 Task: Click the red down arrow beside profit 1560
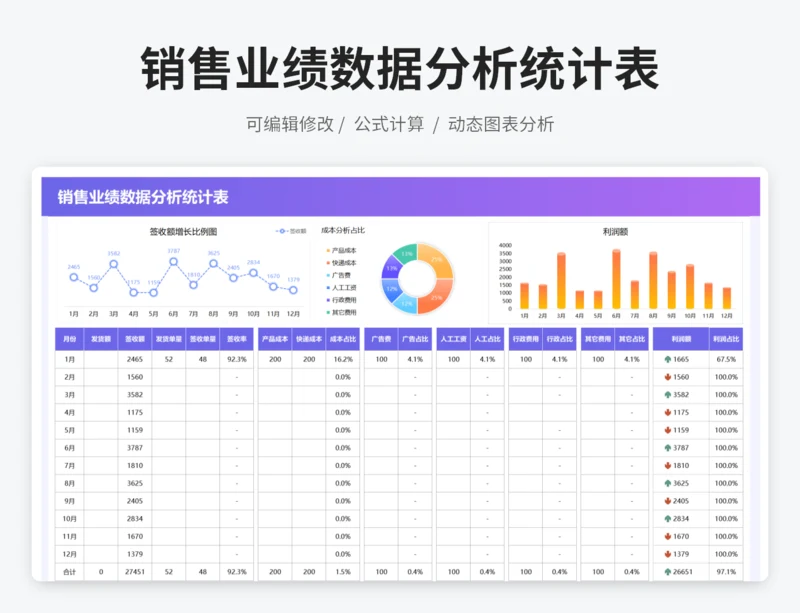pyautogui.click(x=667, y=377)
